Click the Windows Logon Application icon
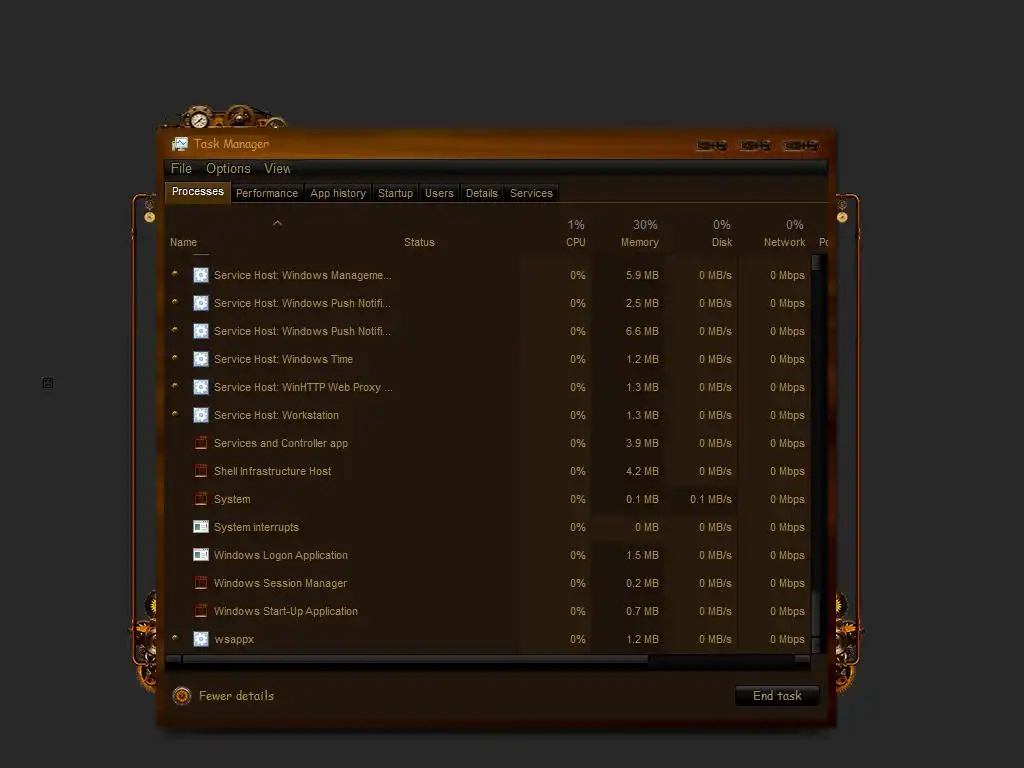1024x768 pixels. coord(200,554)
